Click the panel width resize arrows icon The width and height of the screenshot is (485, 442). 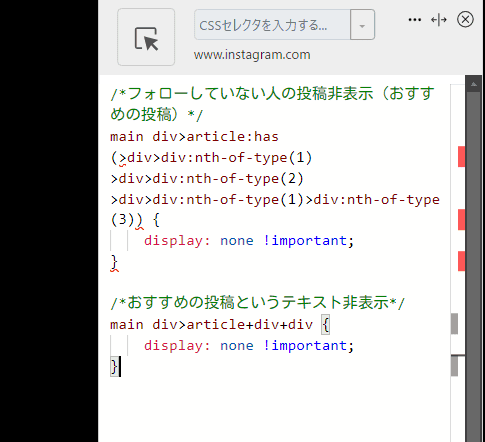point(439,20)
